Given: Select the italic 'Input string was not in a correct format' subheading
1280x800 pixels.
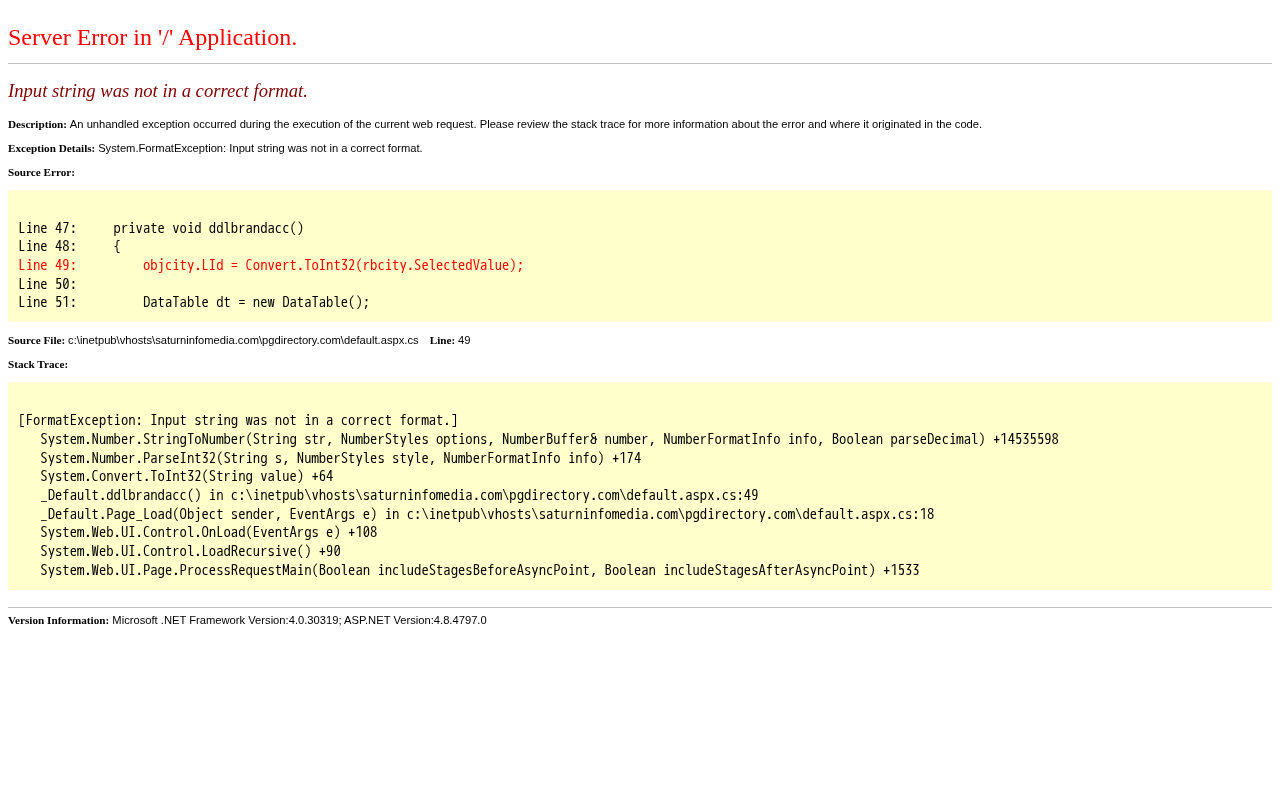Looking at the screenshot, I should [158, 91].
